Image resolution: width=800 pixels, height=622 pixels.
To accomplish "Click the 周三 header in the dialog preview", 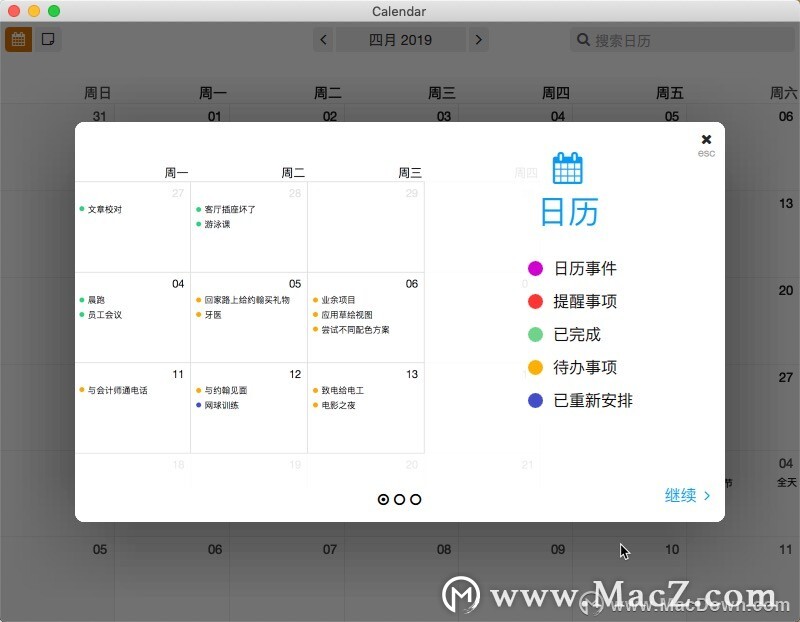I will [410, 173].
